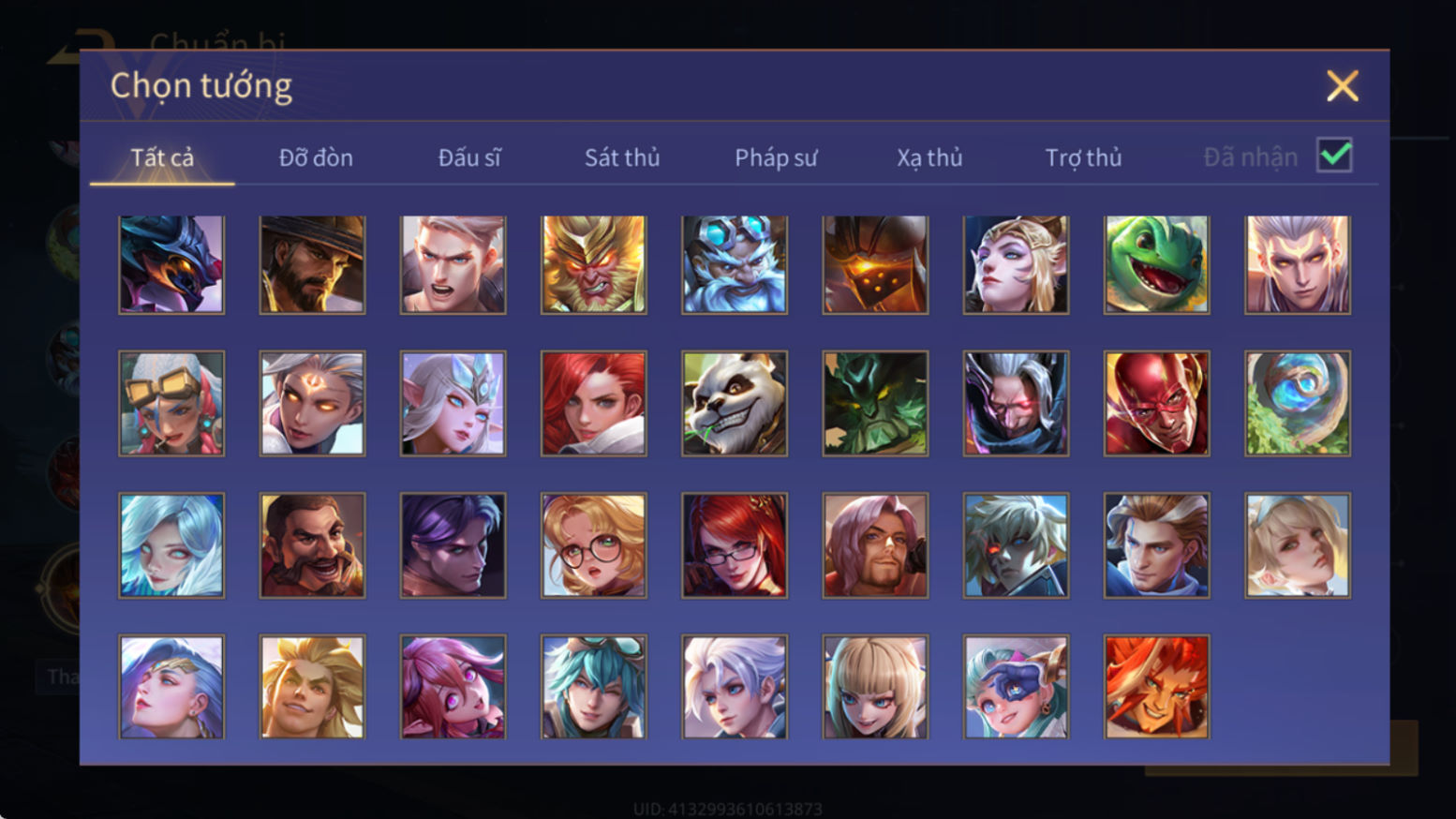Select the swirling blue orb hero portrait

coord(1298,404)
